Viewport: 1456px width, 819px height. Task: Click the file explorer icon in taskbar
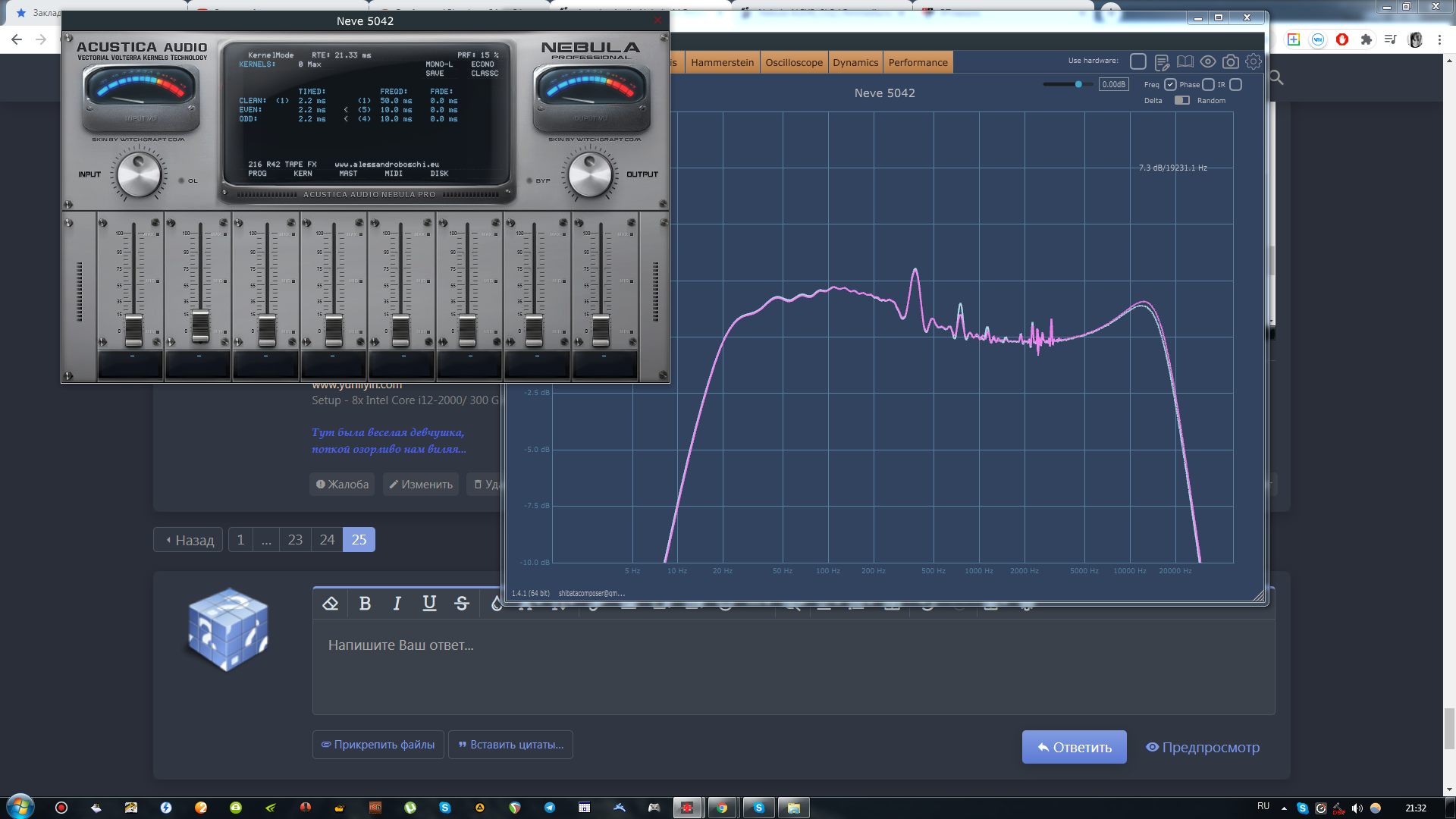point(793,808)
